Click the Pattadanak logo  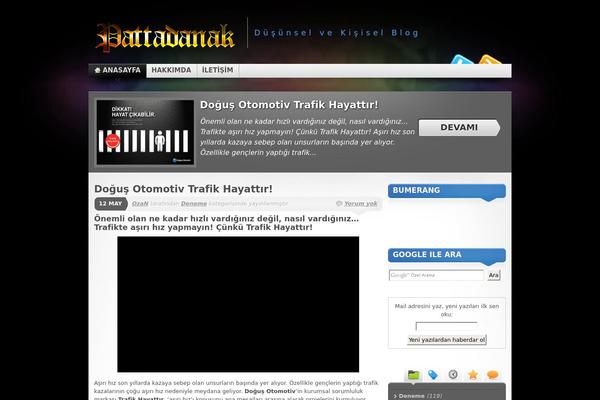(165, 37)
